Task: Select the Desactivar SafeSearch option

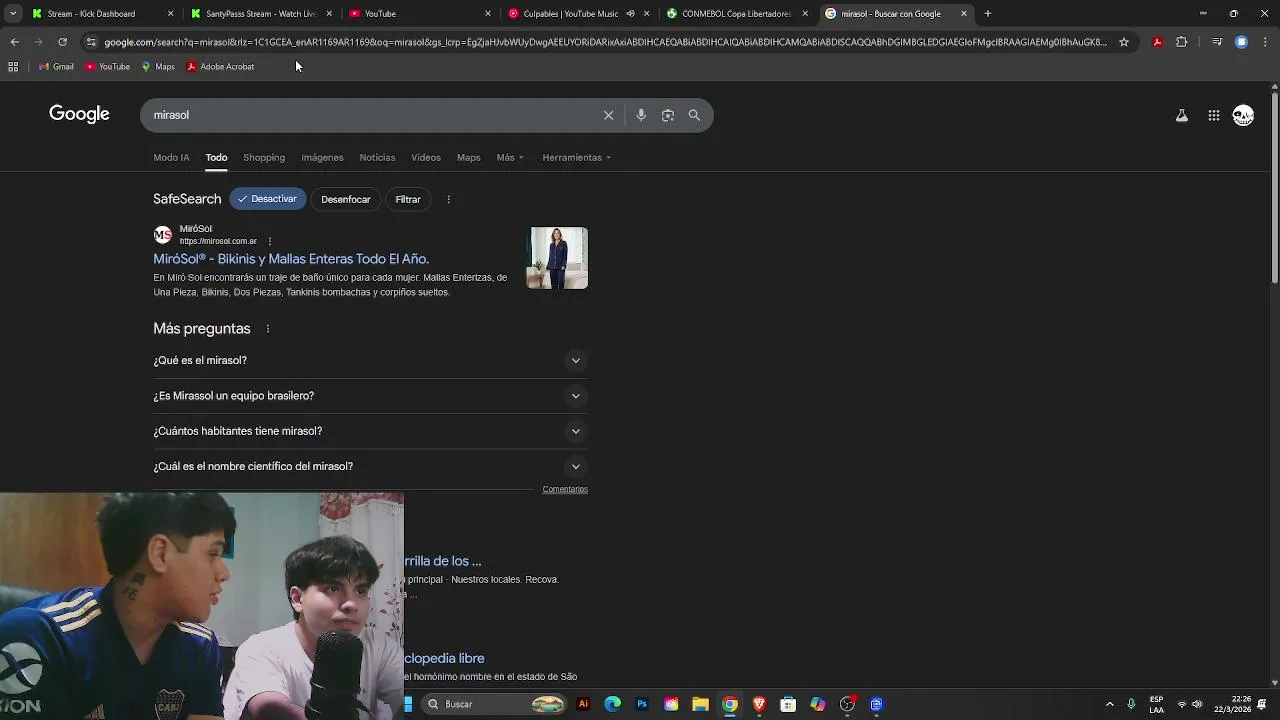Action: click(268, 199)
